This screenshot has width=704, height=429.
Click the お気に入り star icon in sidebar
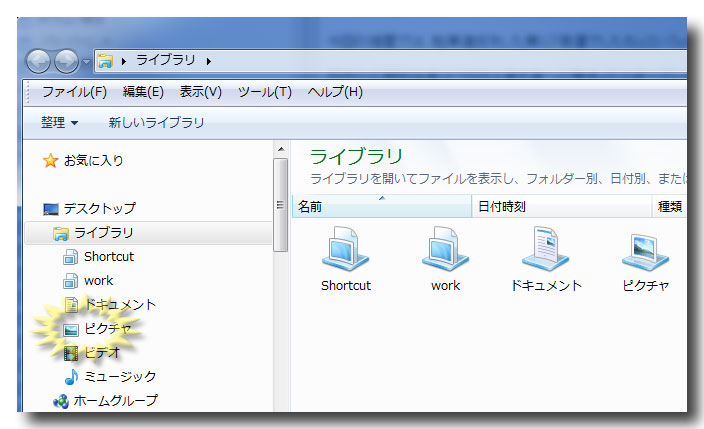pos(50,160)
